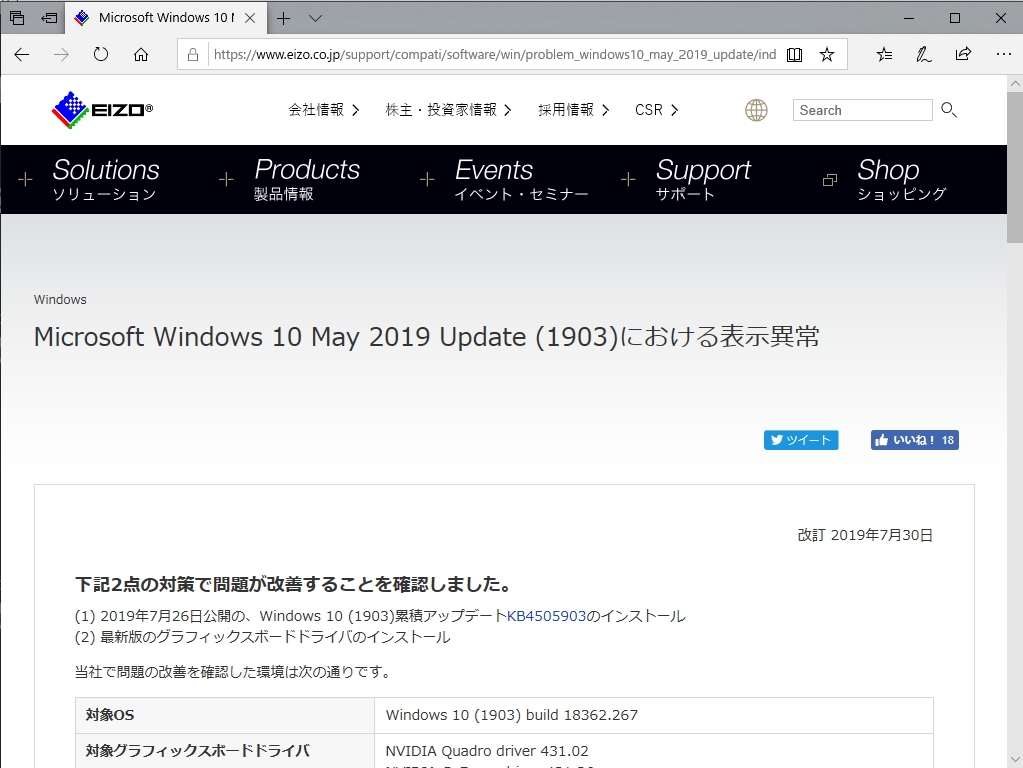Expand the Solutions menu

106,179
